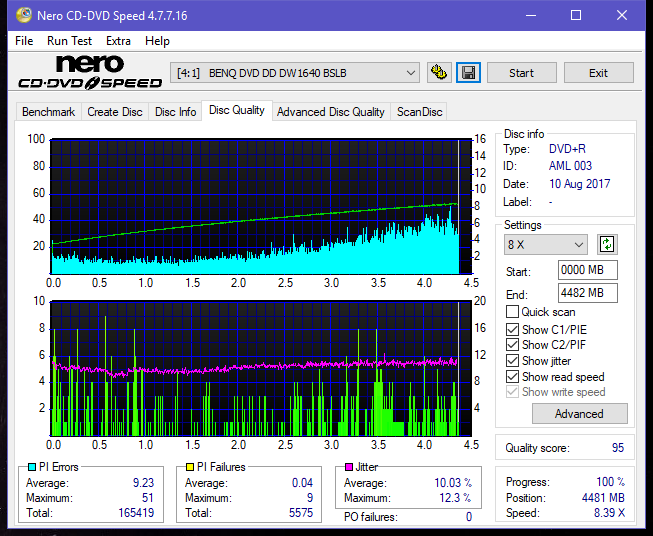Click the PO failures value 0
Screen dimensions: 653x536
coord(469,517)
